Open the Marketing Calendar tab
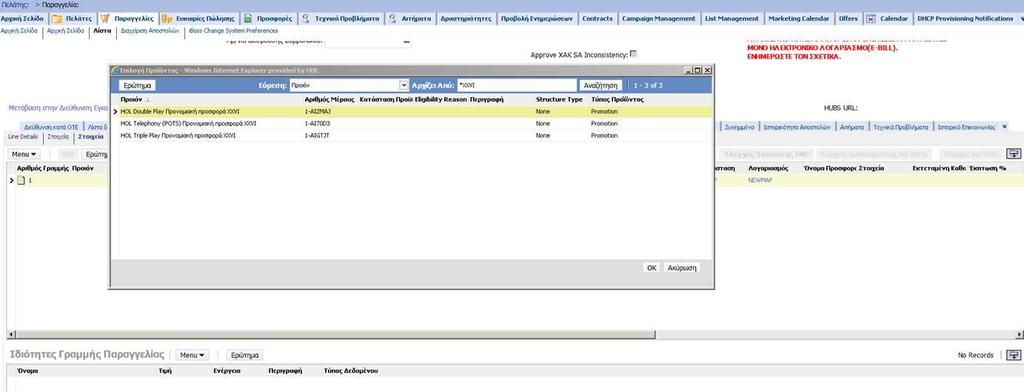This screenshot has width=1024, height=392. tap(799, 18)
